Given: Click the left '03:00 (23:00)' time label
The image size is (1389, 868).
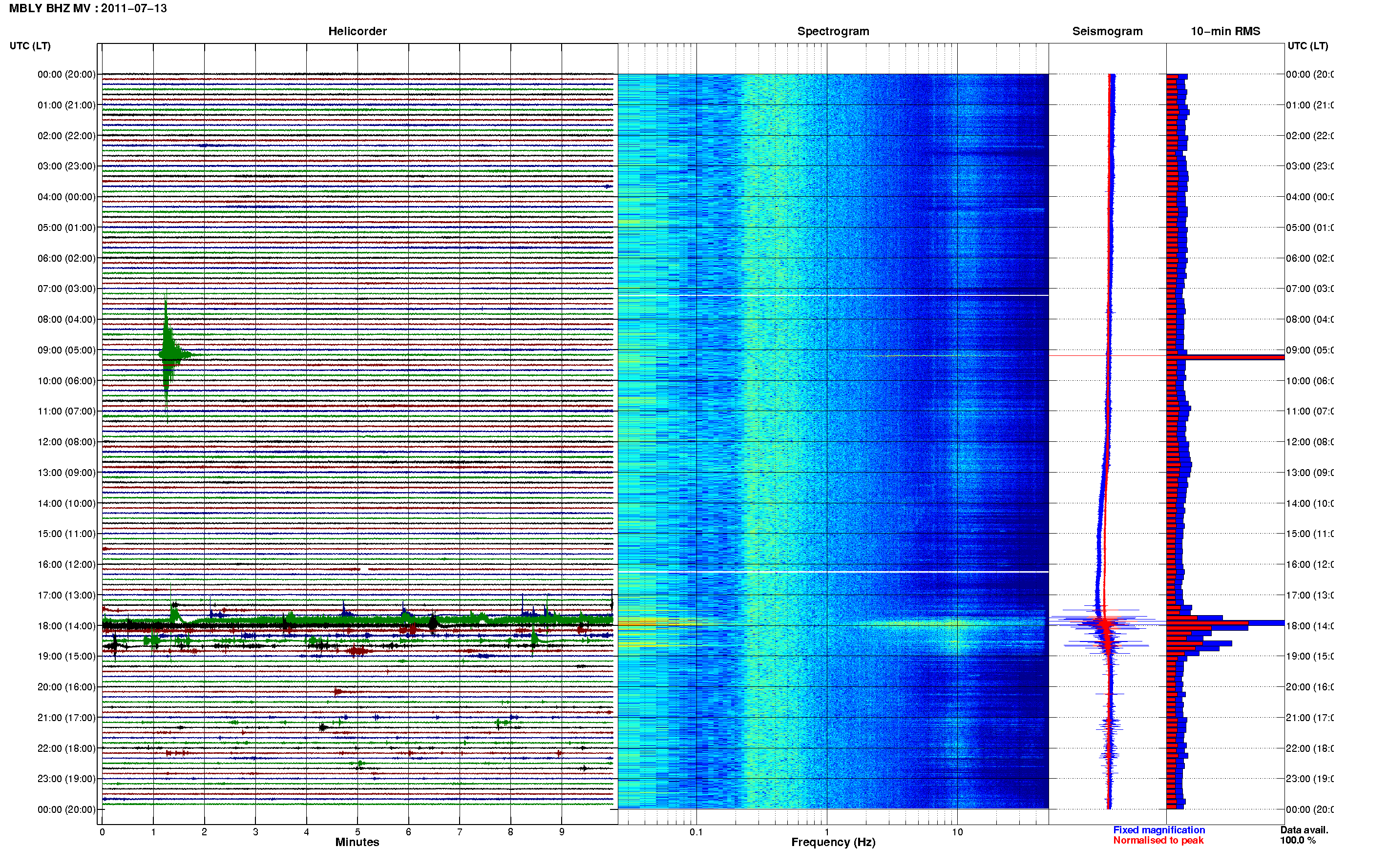Looking at the screenshot, I should [66, 166].
